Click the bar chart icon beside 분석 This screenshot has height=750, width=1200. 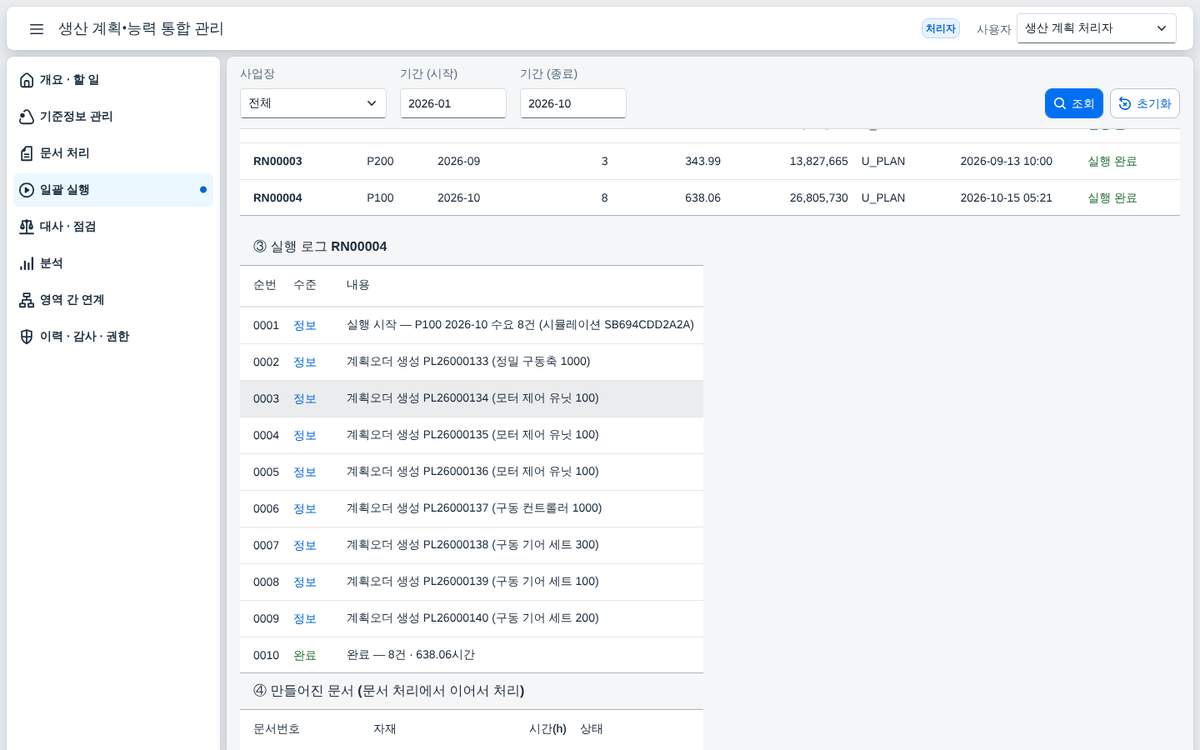pyautogui.click(x=27, y=263)
